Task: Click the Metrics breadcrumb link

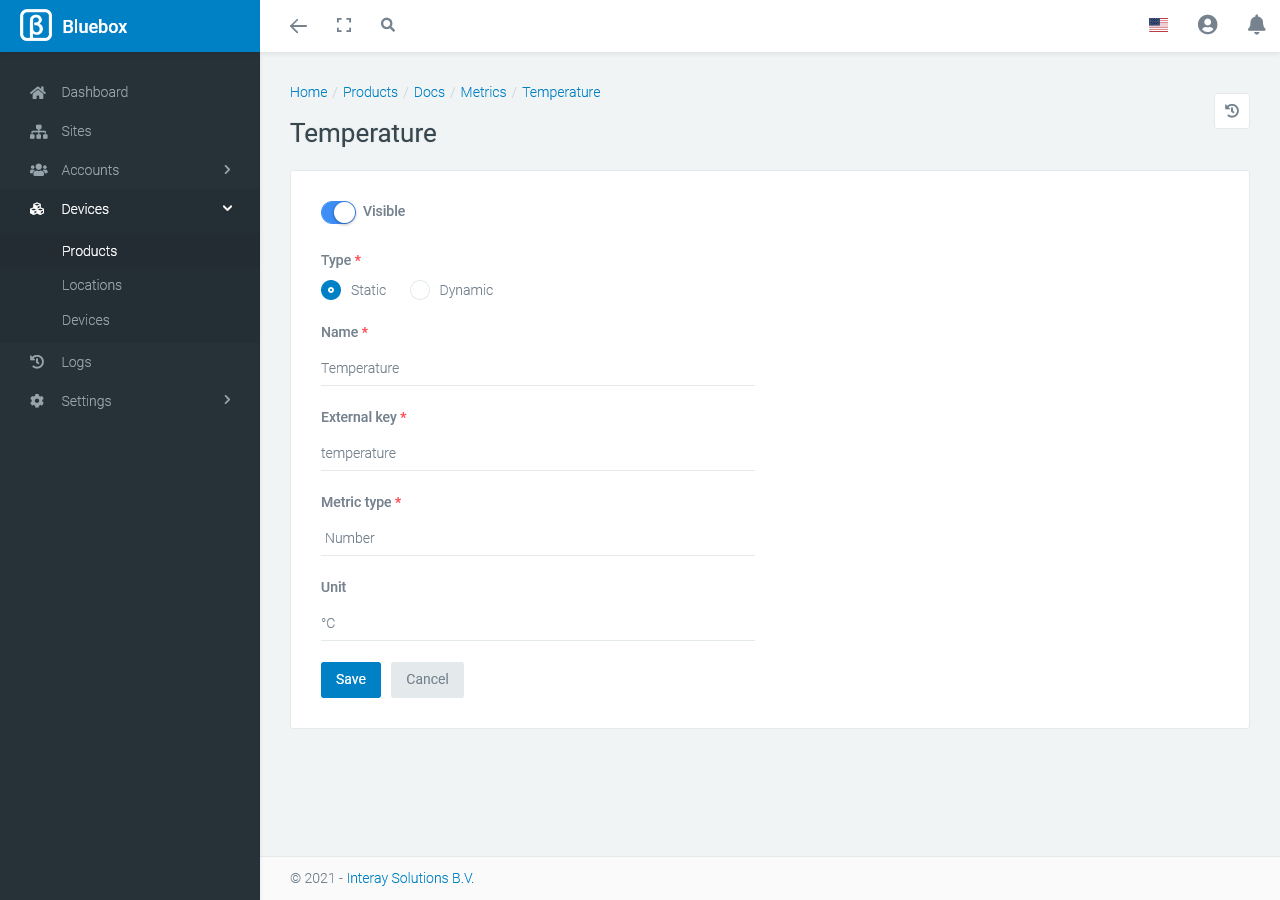Action: (x=483, y=92)
